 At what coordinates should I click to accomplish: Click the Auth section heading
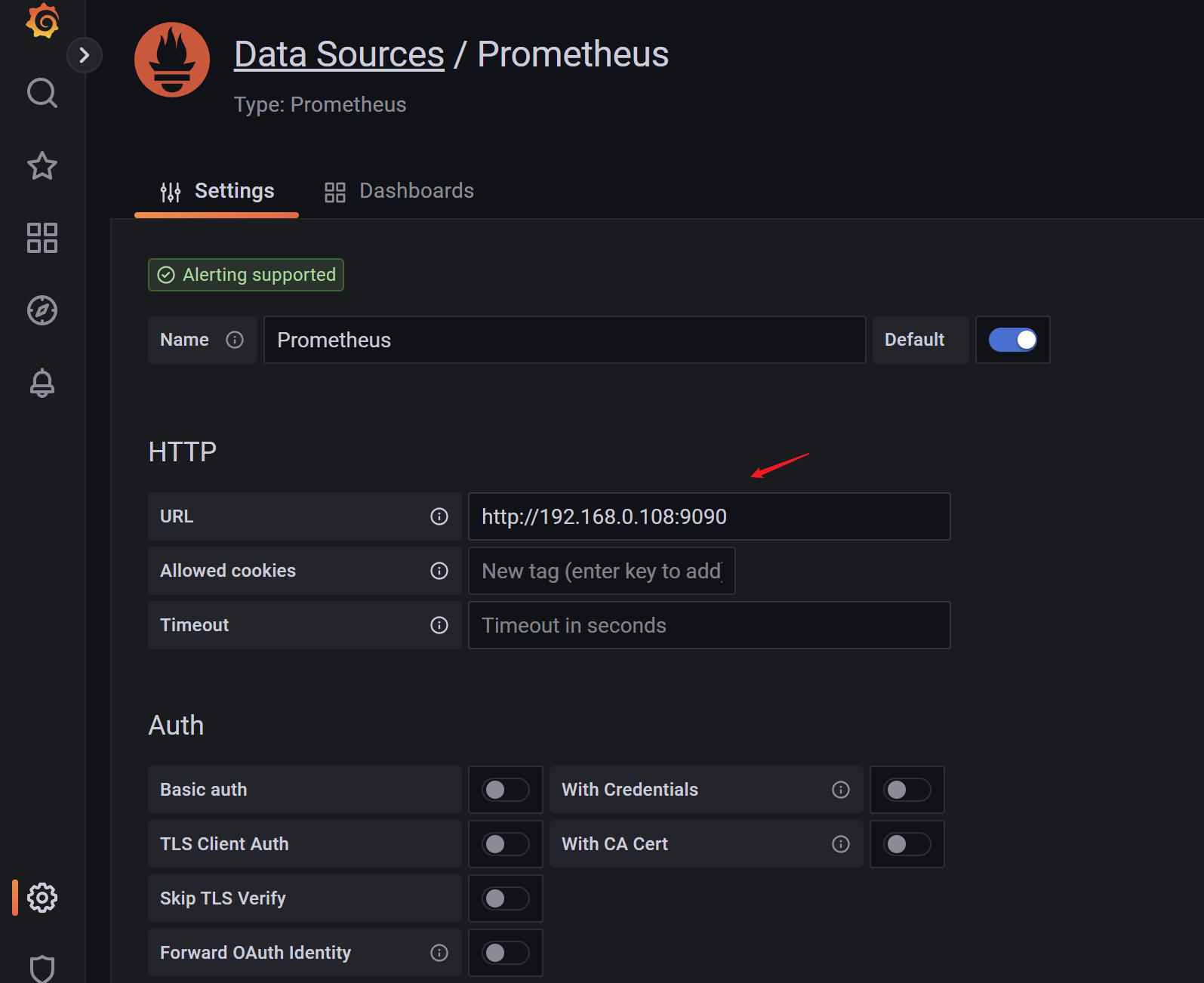(176, 726)
